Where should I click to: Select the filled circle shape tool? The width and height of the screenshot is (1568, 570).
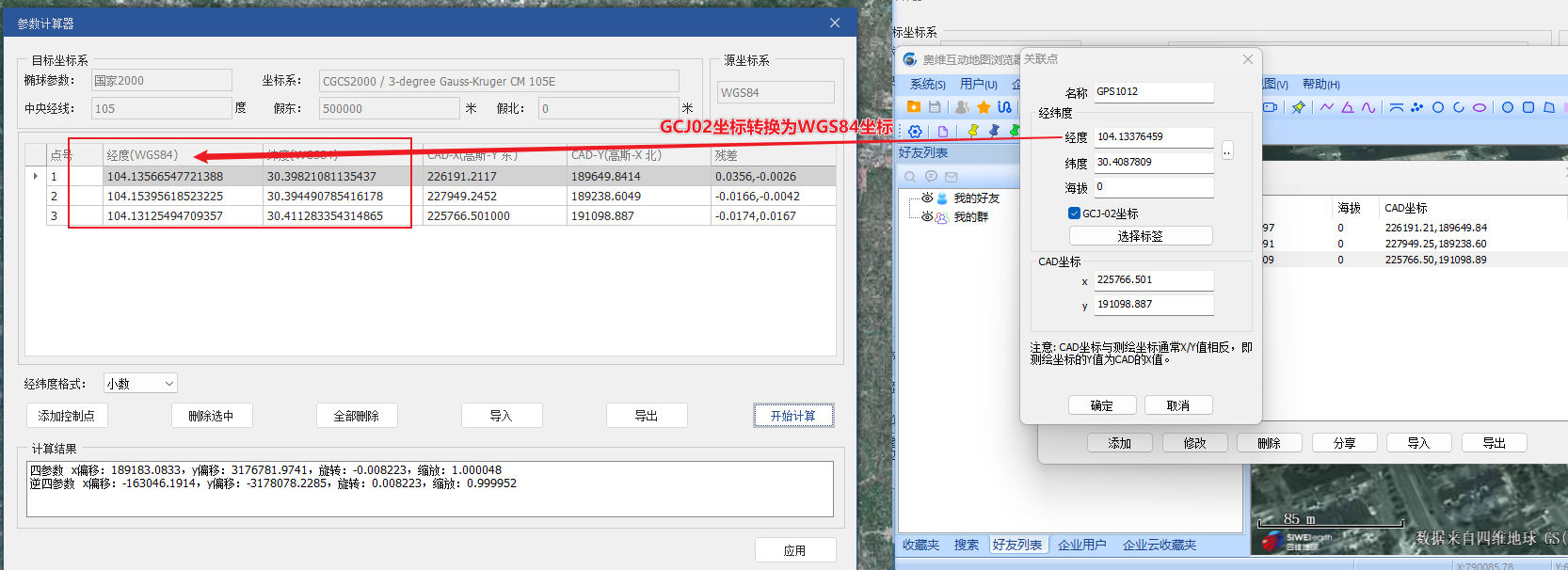point(1507,107)
